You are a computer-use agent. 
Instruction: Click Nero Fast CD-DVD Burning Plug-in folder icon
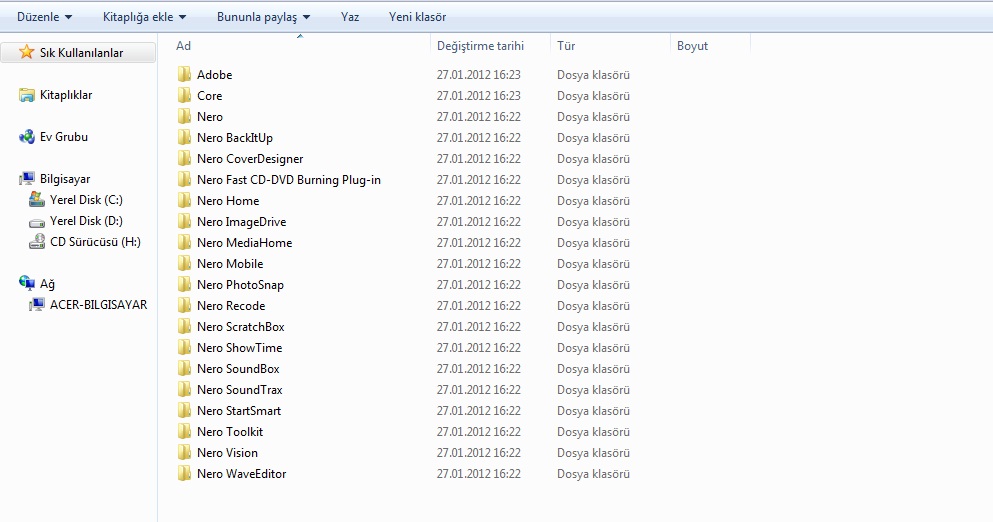point(184,179)
